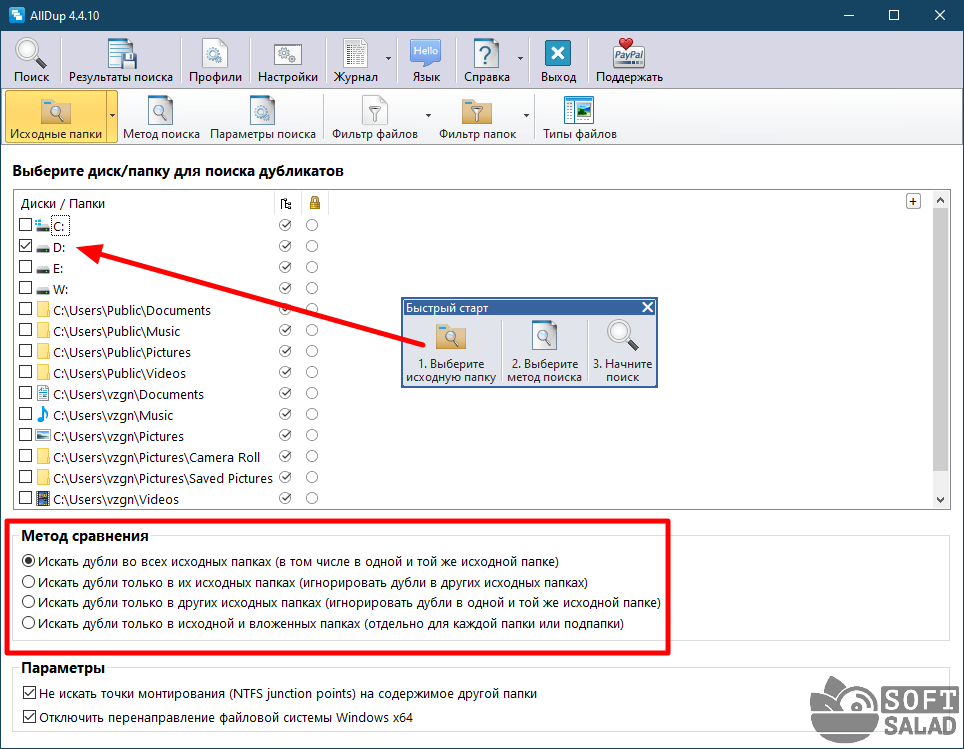Check the C: drive checkbox
Viewport: 964px width, 749px height.
tap(26, 226)
